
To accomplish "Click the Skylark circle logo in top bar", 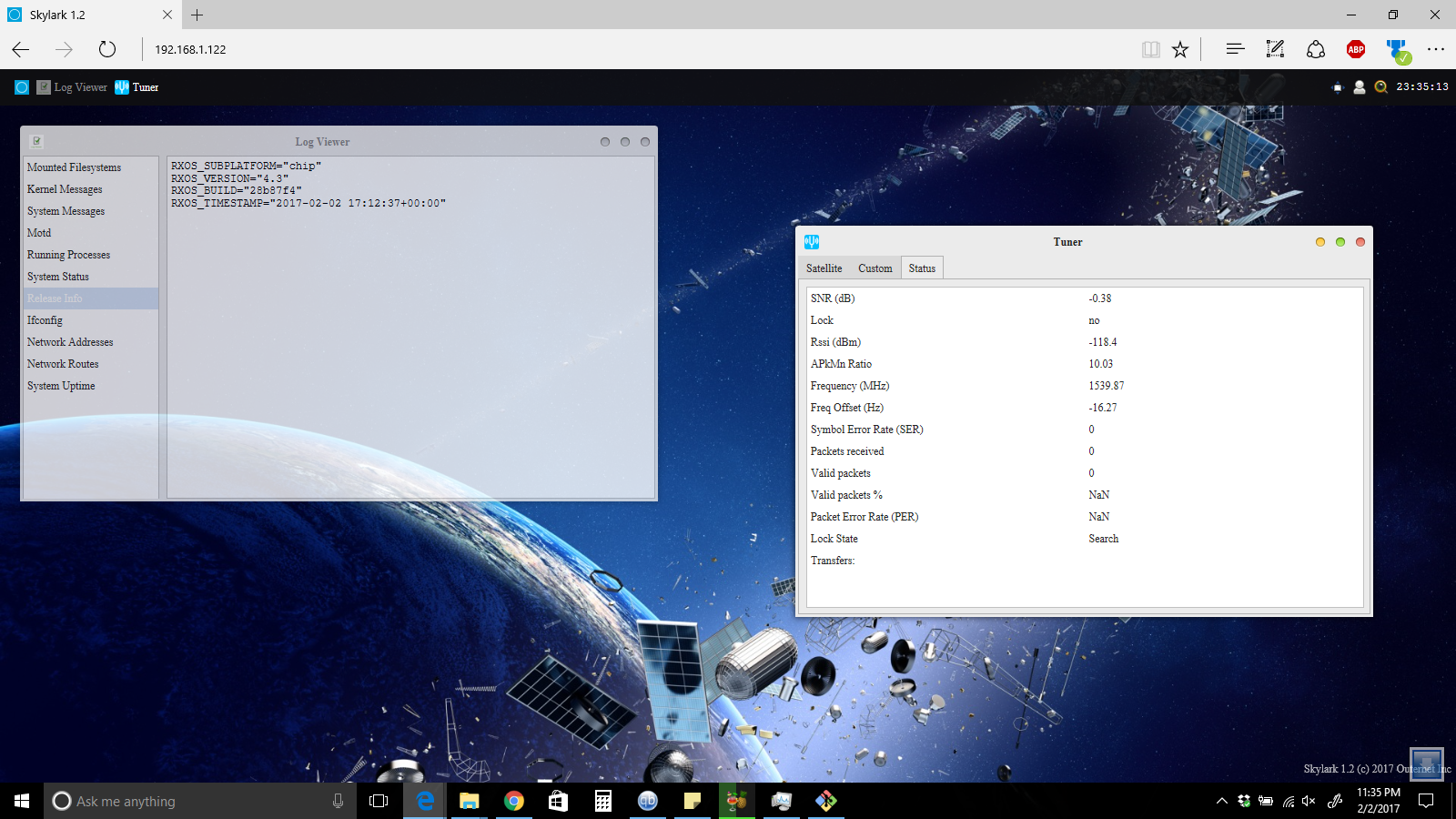I will pos(22,87).
